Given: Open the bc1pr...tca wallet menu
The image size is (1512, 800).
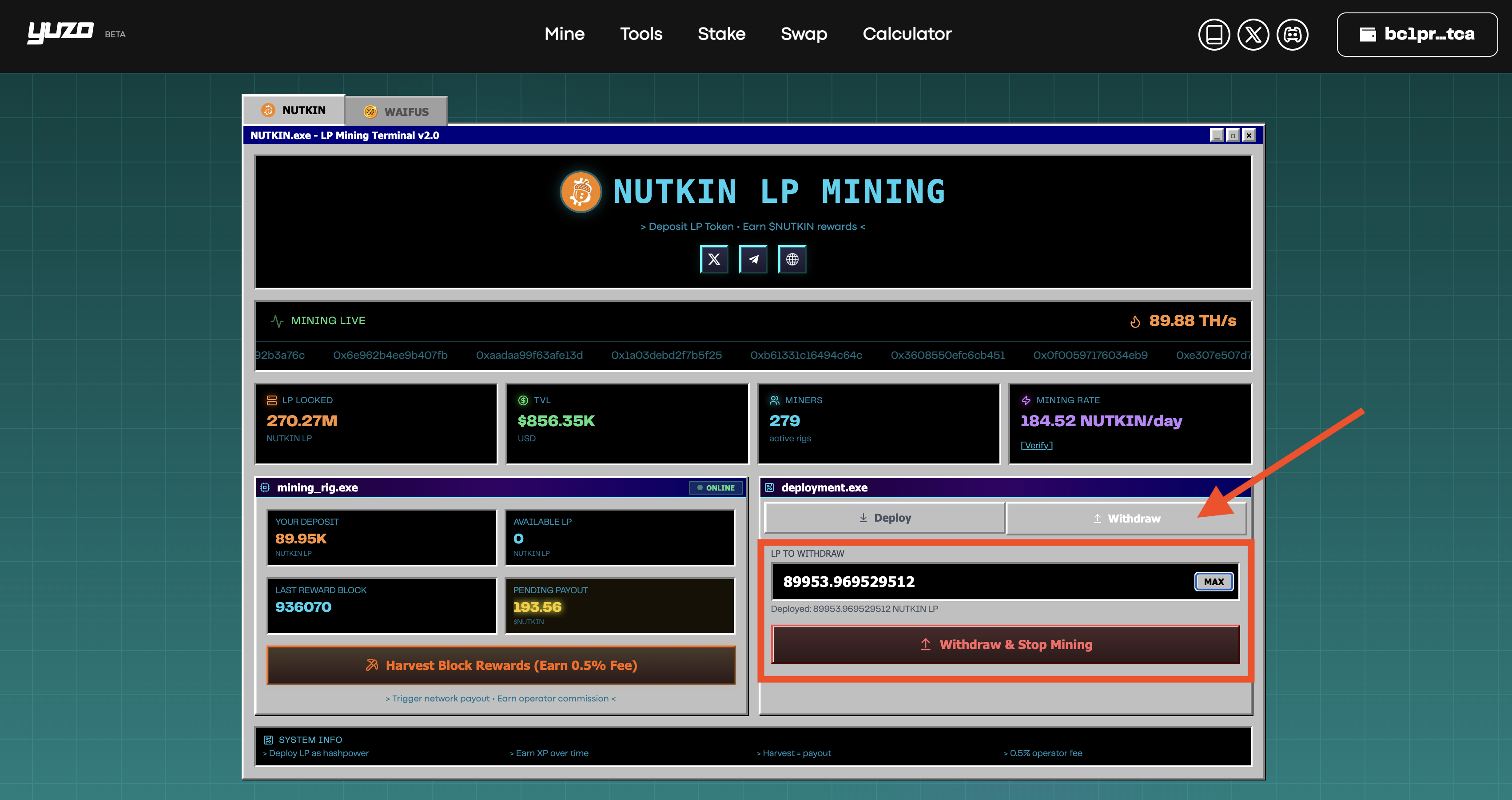Looking at the screenshot, I should (x=1417, y=35).
